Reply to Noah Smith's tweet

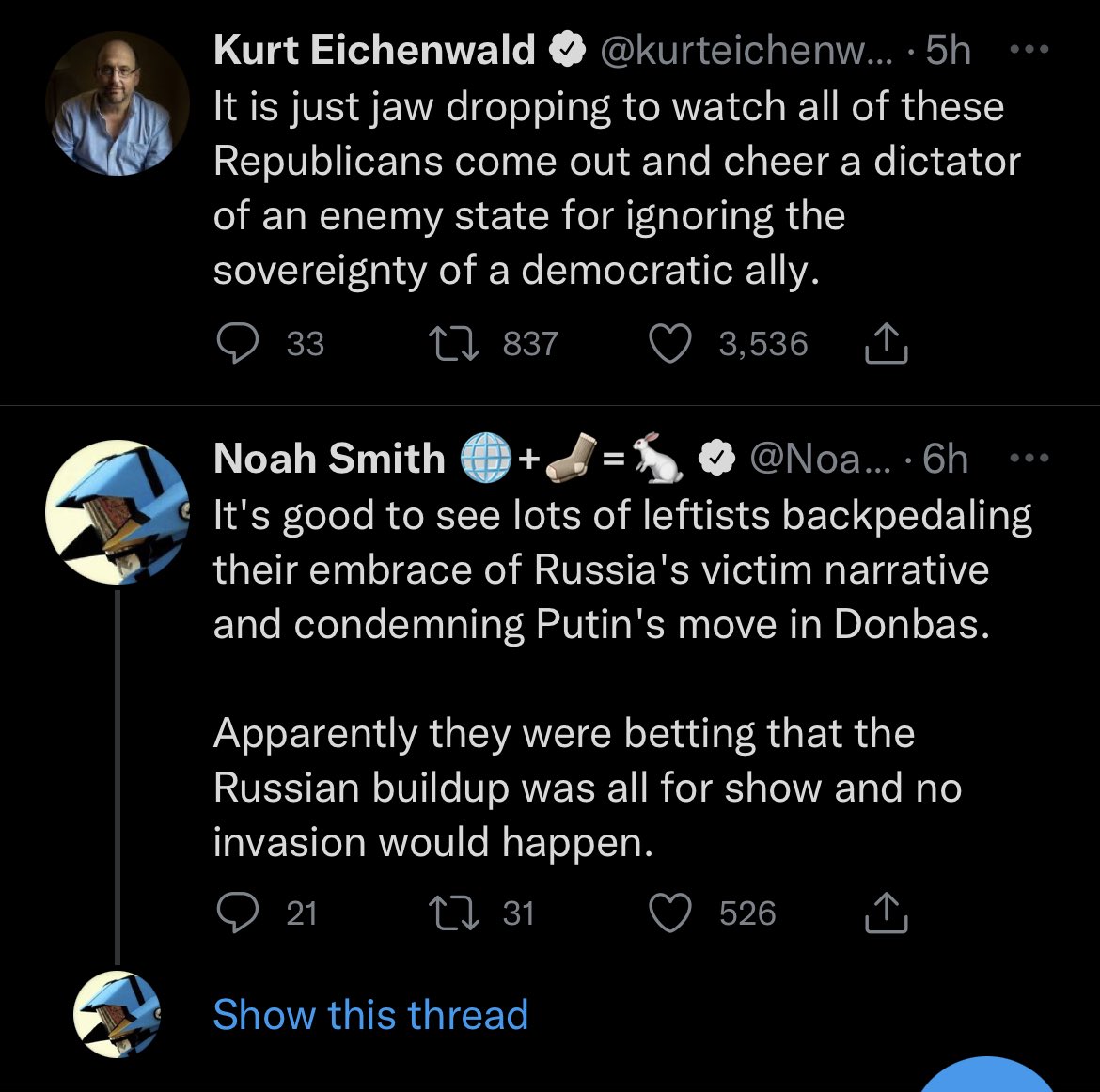[238, 913]
